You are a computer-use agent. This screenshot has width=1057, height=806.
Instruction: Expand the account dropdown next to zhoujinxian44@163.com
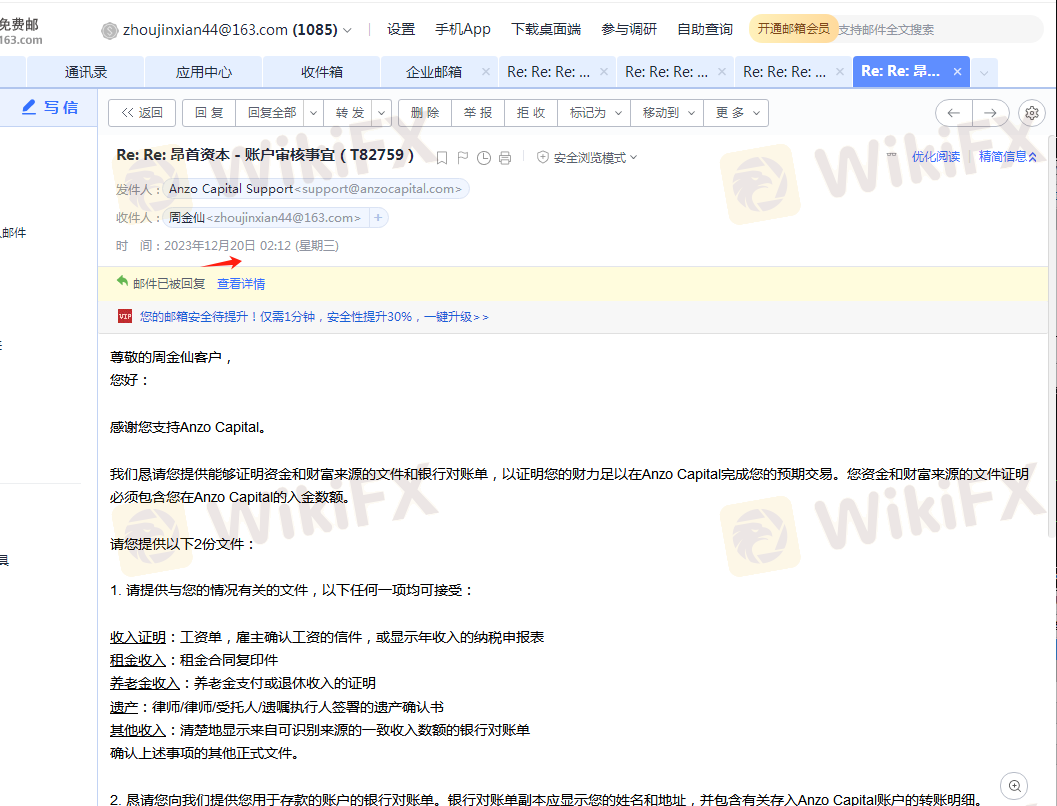347,30
